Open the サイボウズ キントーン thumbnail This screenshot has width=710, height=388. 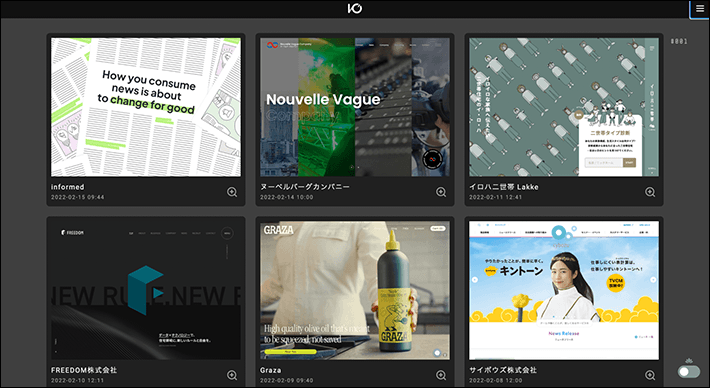564,291
